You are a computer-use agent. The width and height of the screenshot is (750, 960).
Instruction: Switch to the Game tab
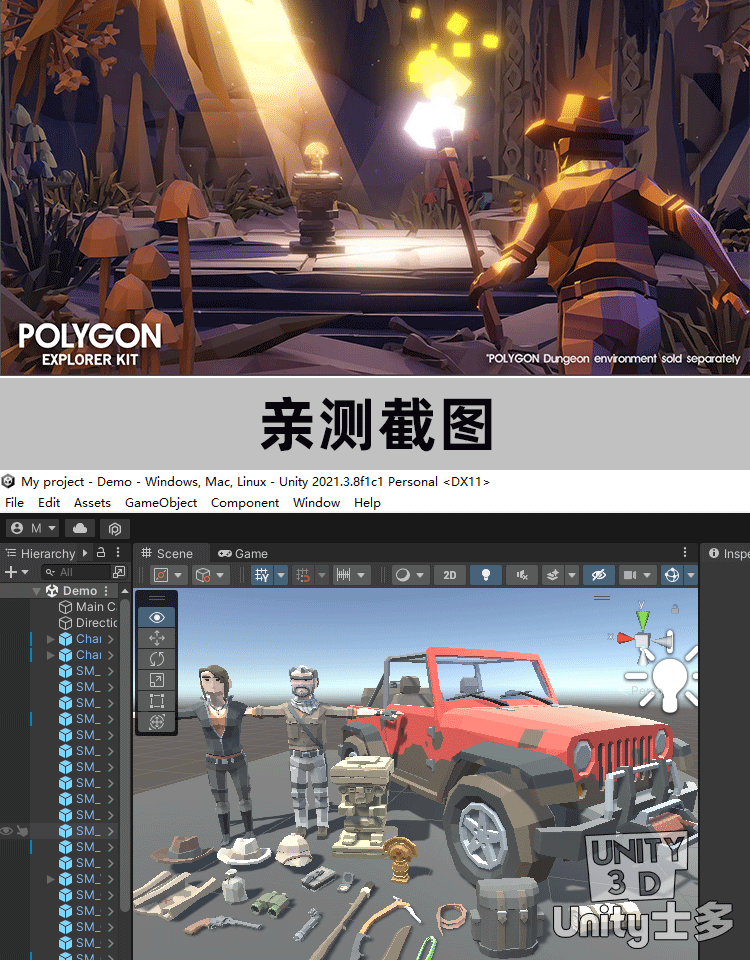pos(243,553)
